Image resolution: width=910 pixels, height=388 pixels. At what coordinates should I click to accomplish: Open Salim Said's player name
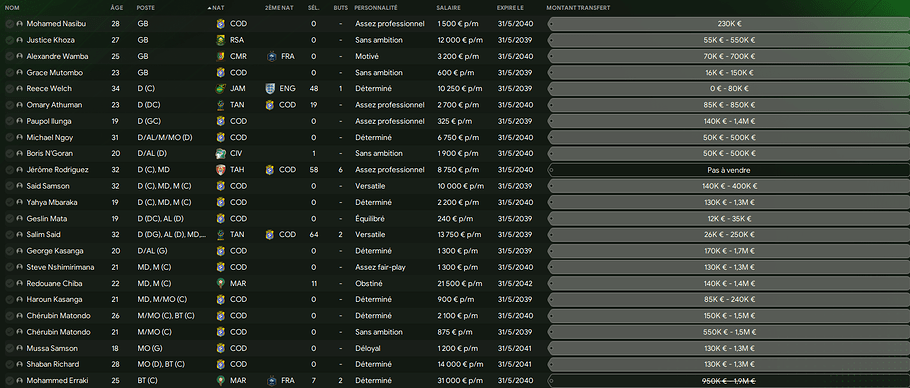click(x=44, y=235)
